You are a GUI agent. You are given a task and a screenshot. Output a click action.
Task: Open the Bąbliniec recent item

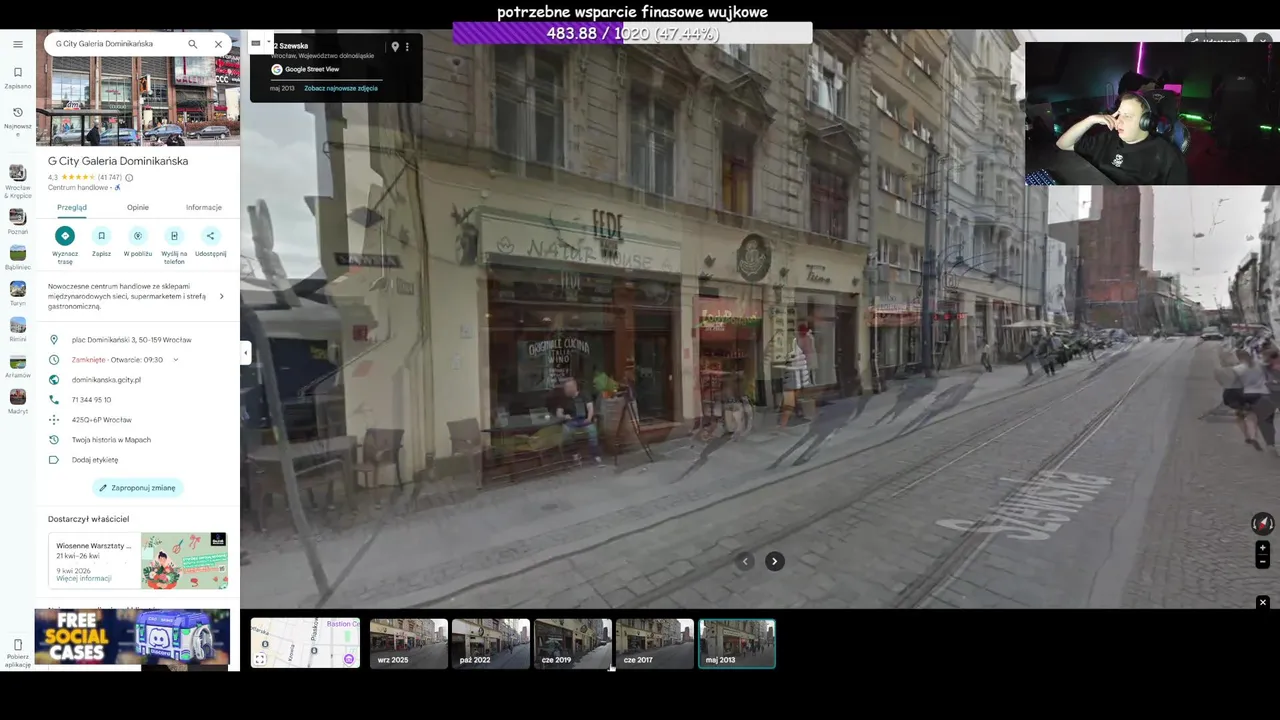tap(18, 258)
